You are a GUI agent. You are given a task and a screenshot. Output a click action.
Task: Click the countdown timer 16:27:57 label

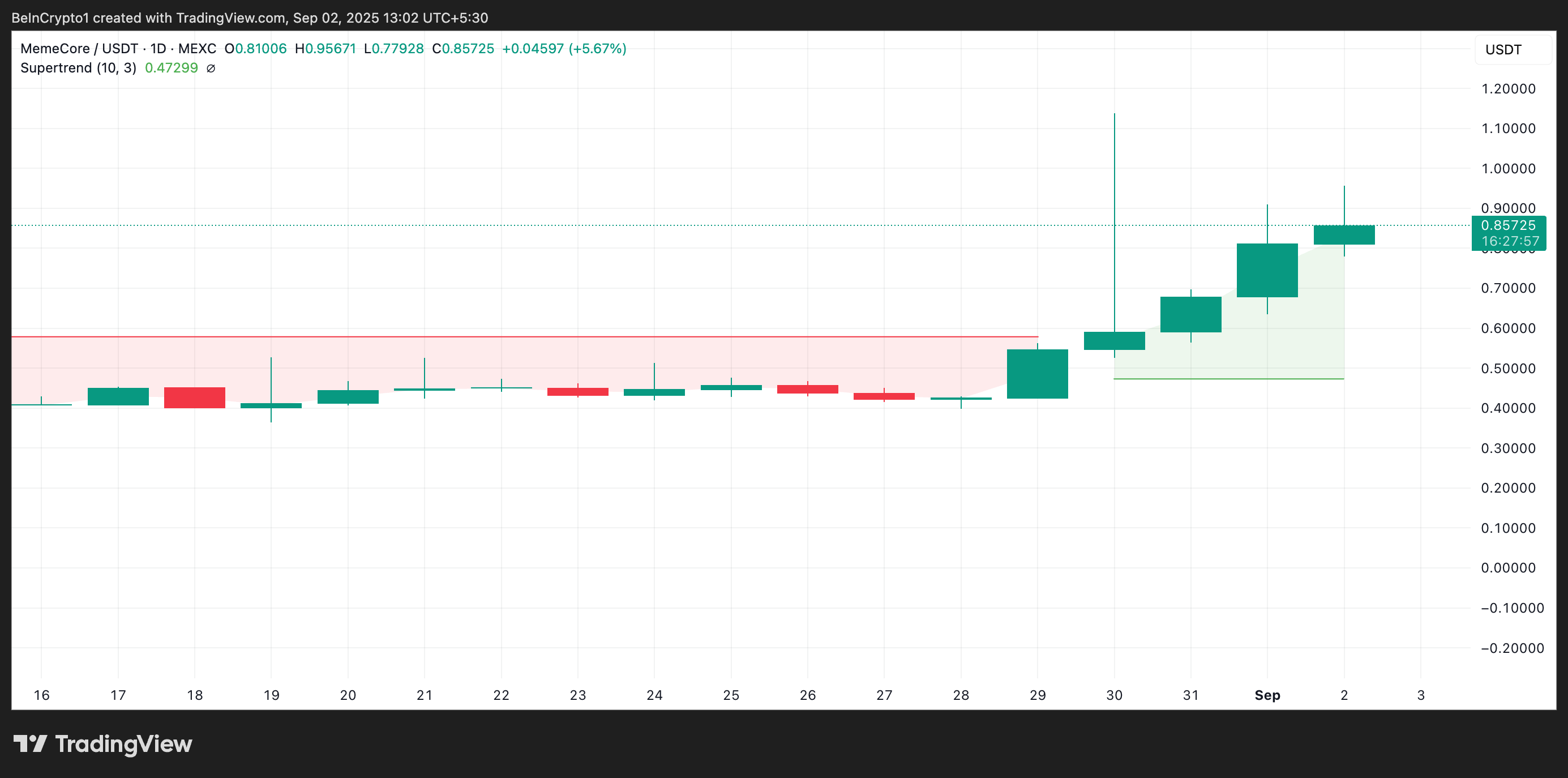[x=1510, y=241]
